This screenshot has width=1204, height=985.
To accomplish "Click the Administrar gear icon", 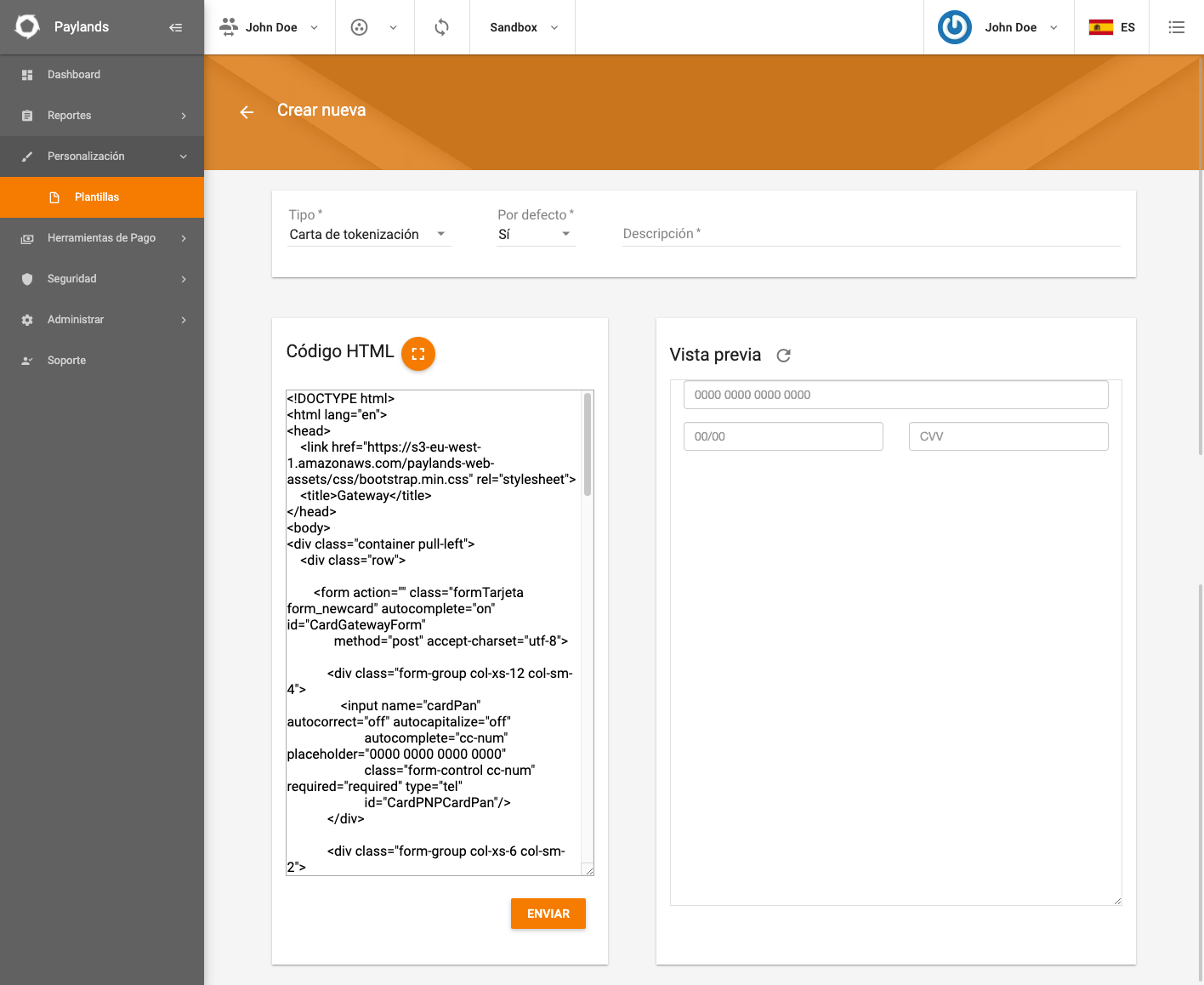I will 27,320.
